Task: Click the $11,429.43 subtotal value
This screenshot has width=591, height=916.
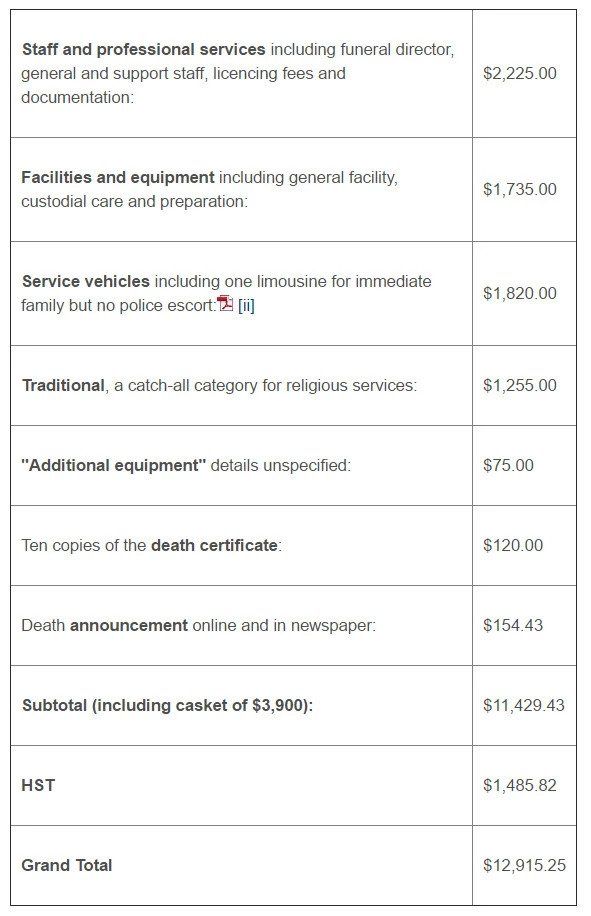Action: (524, 706)
